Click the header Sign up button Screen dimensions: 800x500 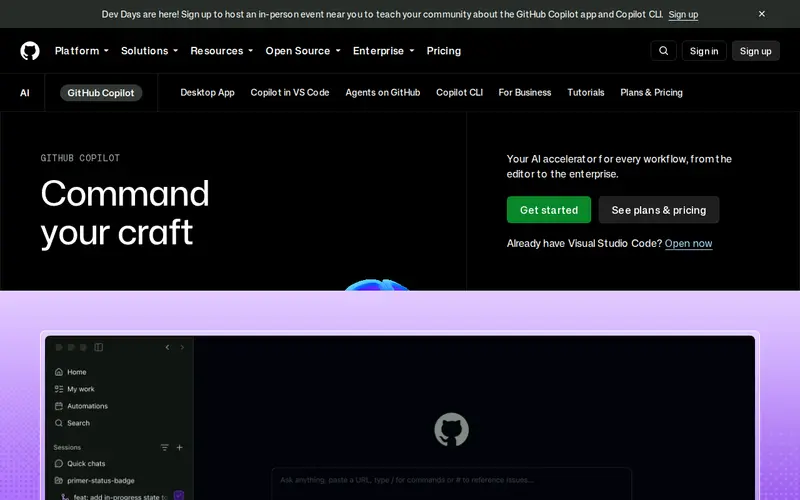pos(756,51)
